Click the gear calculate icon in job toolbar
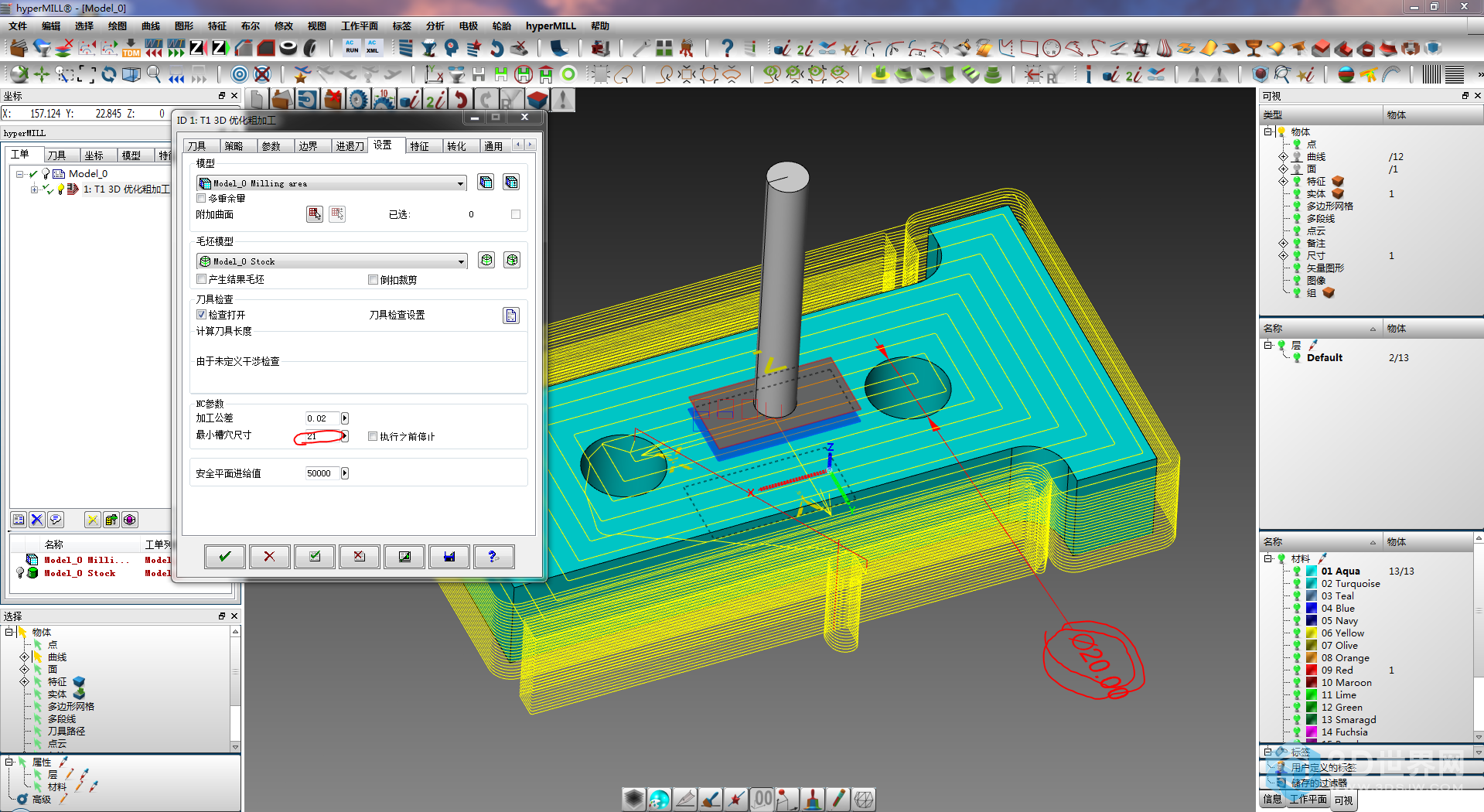Screen dimensions: 1484x812 (358, 100)
